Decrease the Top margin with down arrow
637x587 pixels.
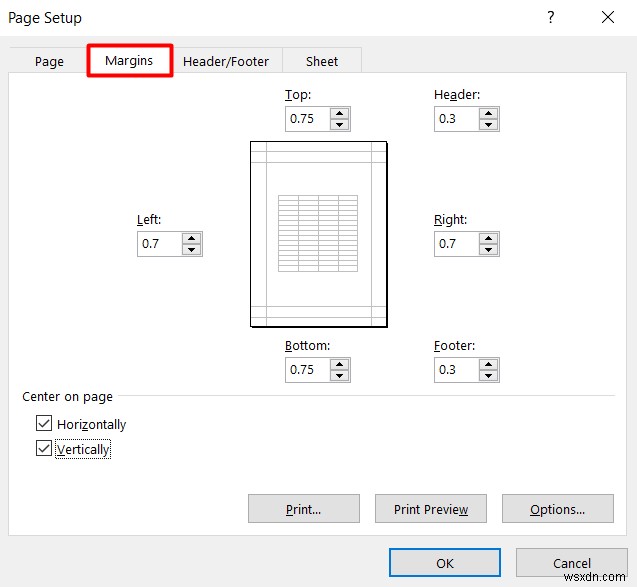click(x=340, y=125)
